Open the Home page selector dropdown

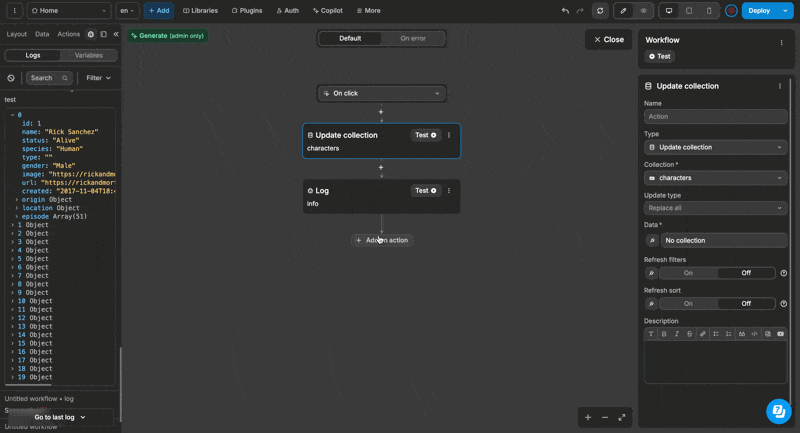[69, 11]
